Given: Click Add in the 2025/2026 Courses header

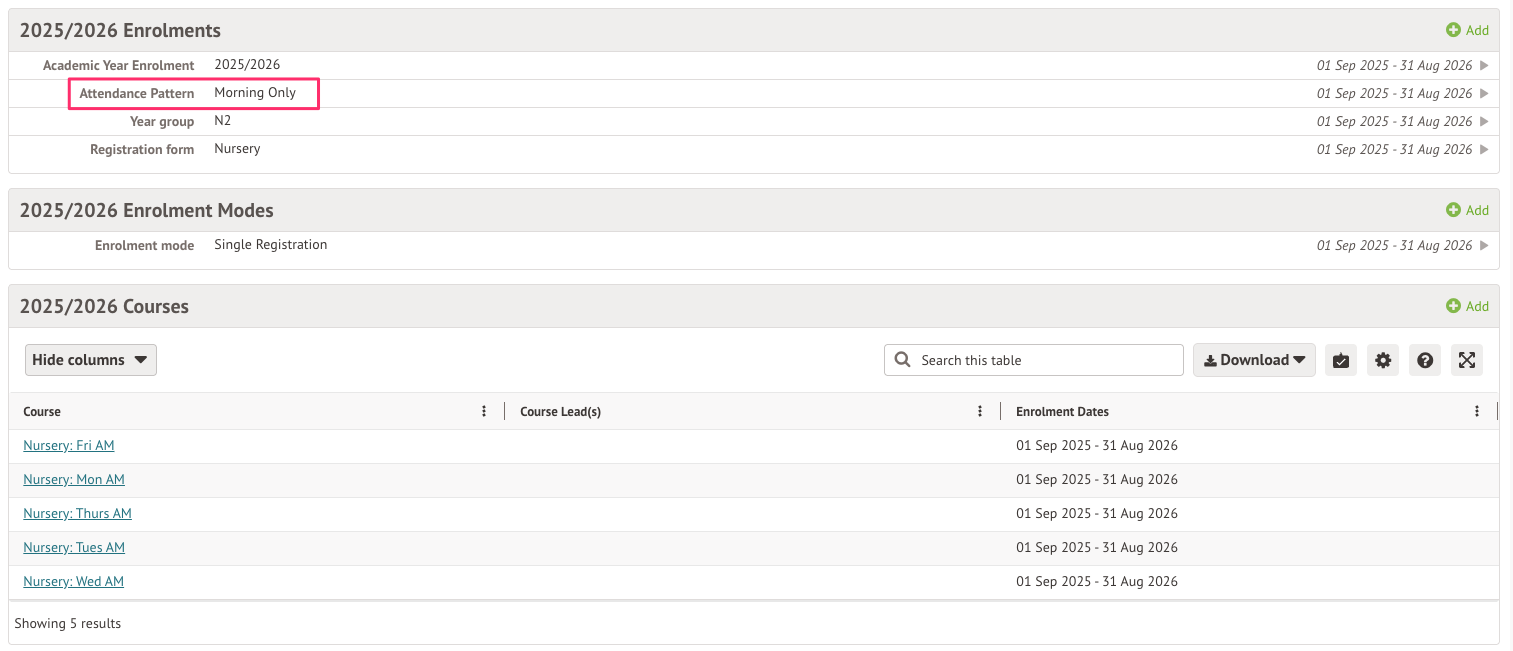Looking at the screenshot, I should 1467,306.
